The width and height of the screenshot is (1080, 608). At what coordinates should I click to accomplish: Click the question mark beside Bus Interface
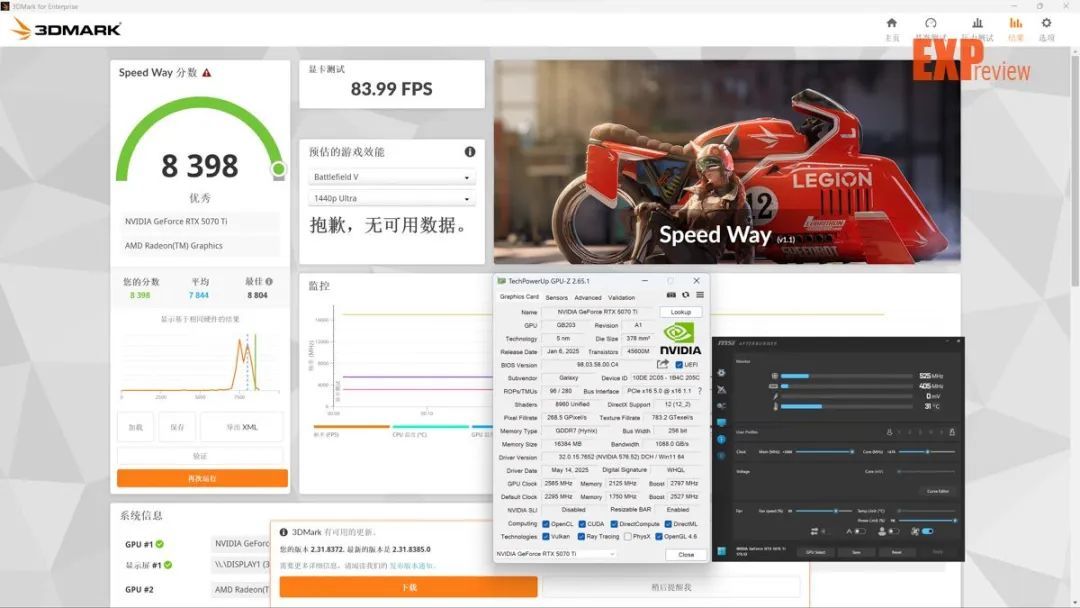coord(700,390)
